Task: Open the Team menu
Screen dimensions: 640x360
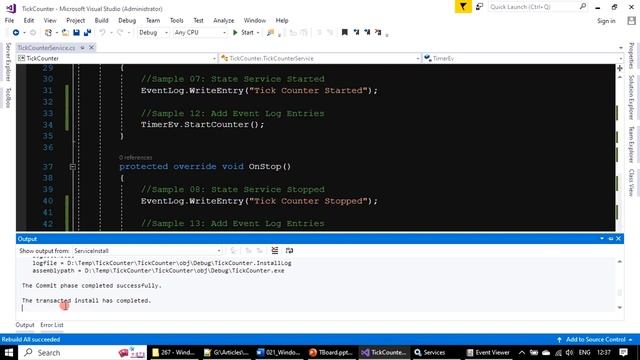Action: [153, 20]
